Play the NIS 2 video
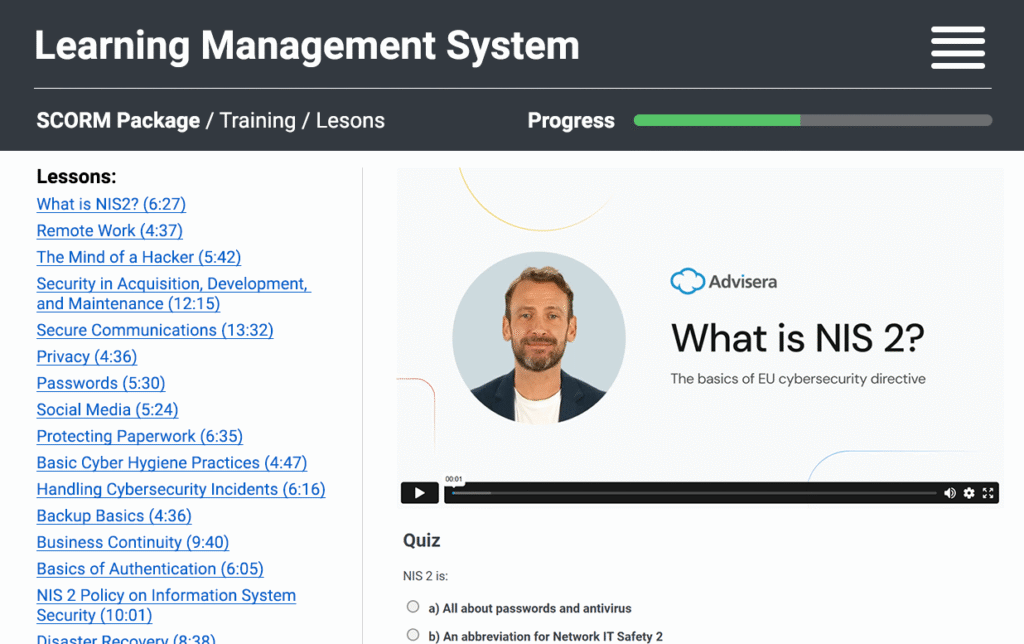Image resolution: width=1024 pixels, height=644 pixels. [419, 492]
